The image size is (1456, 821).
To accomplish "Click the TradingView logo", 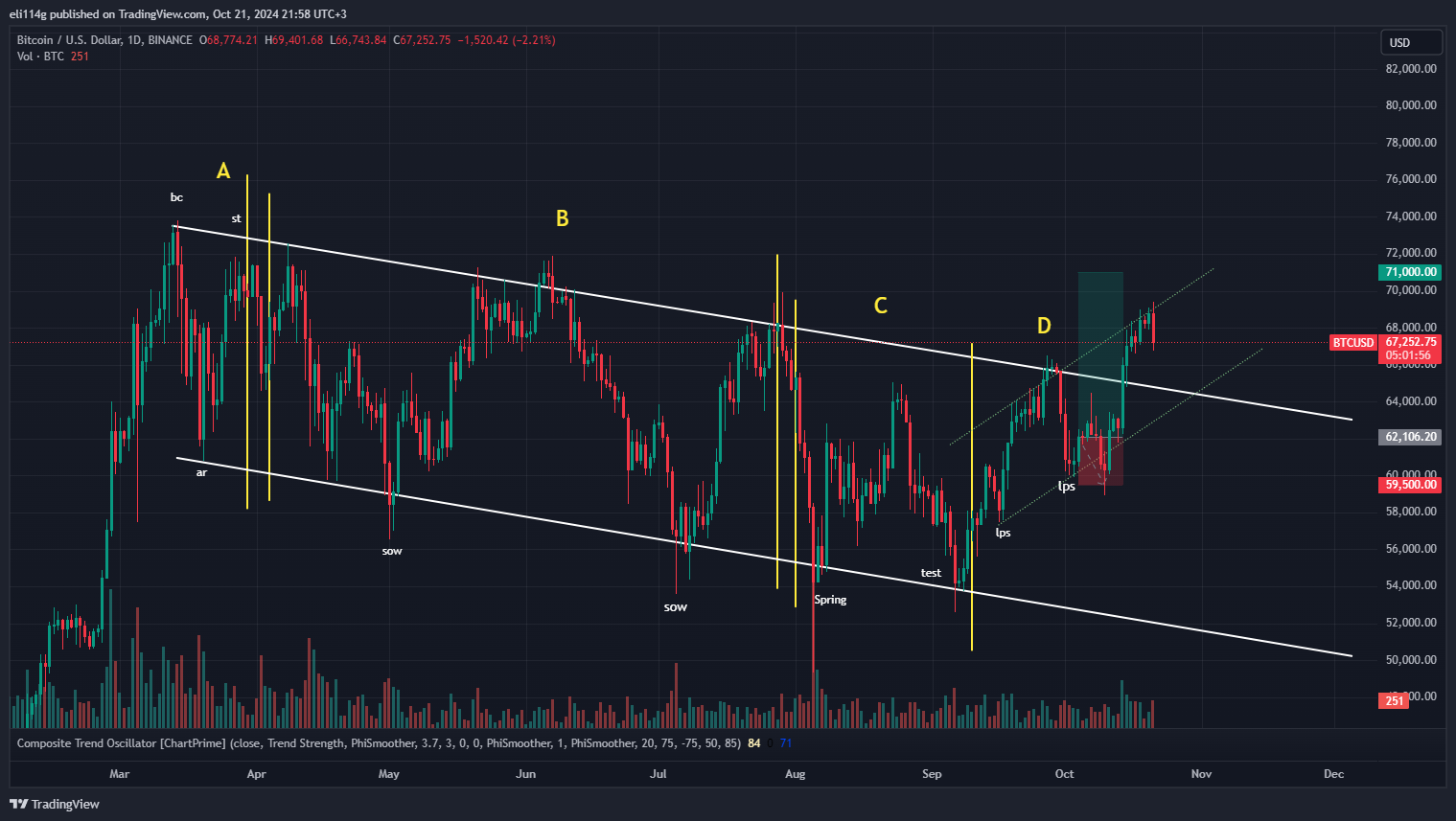I will pyautogui.click(x=55, y=804).
